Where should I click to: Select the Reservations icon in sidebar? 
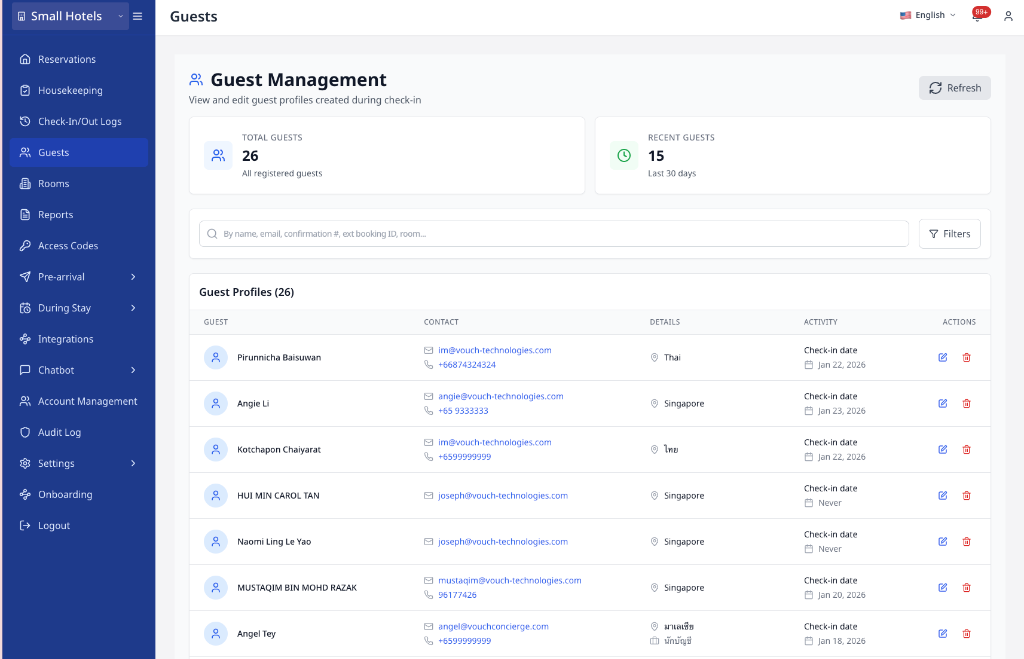24,59
